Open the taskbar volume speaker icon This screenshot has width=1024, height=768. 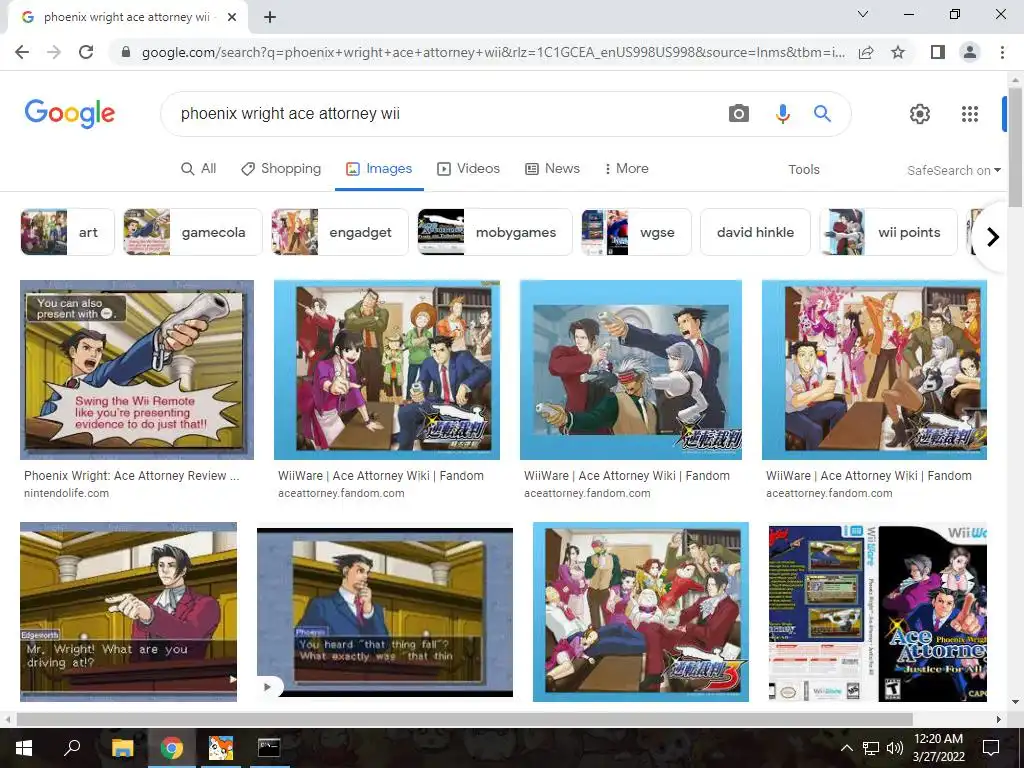895,748
